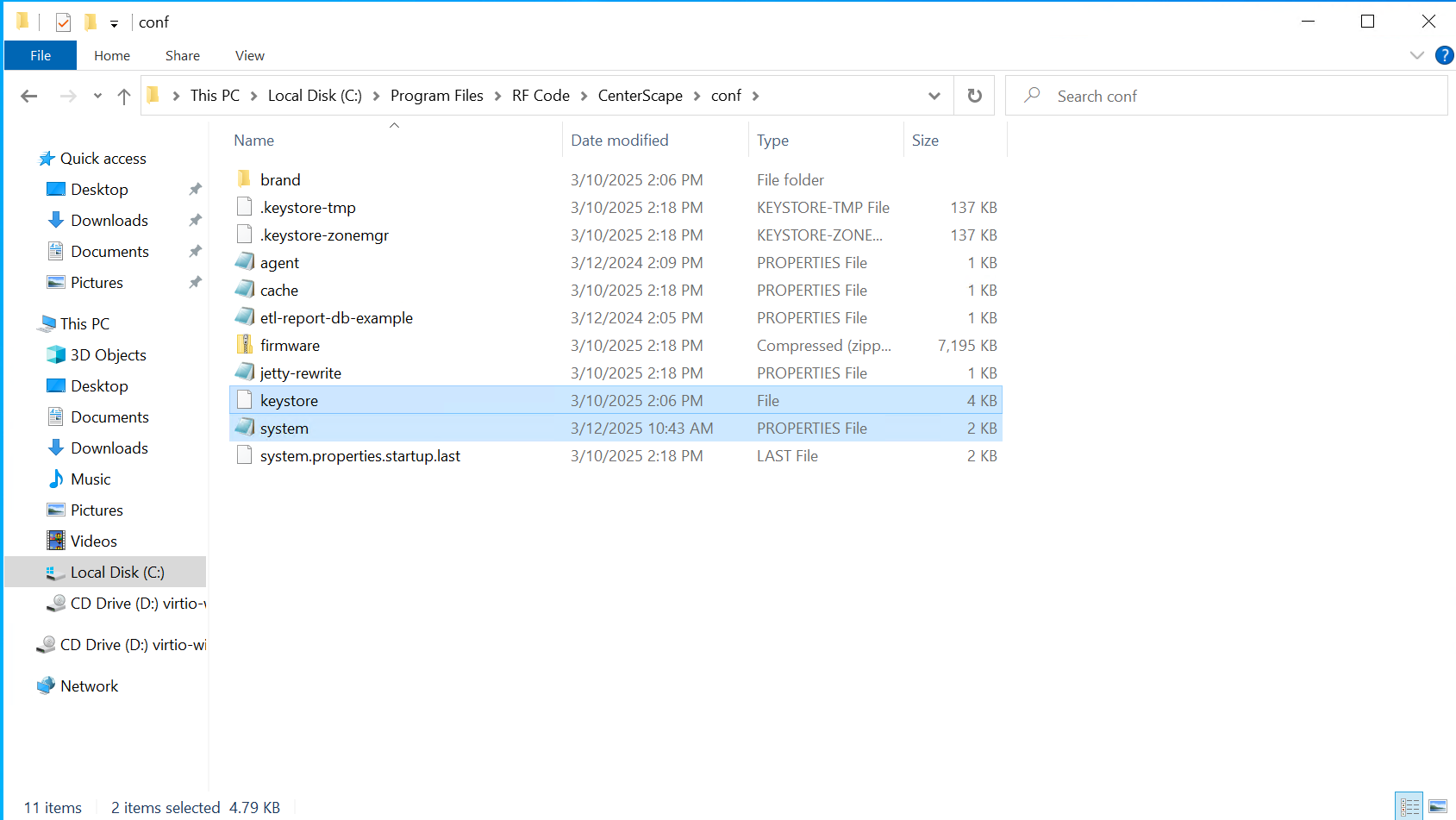Click the Refresh button in address bar
This screenshot has height=820, width=1456.
pos(974,96)
